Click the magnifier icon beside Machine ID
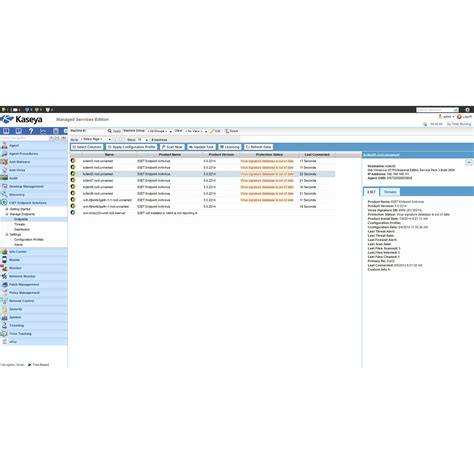 point(110,131)
